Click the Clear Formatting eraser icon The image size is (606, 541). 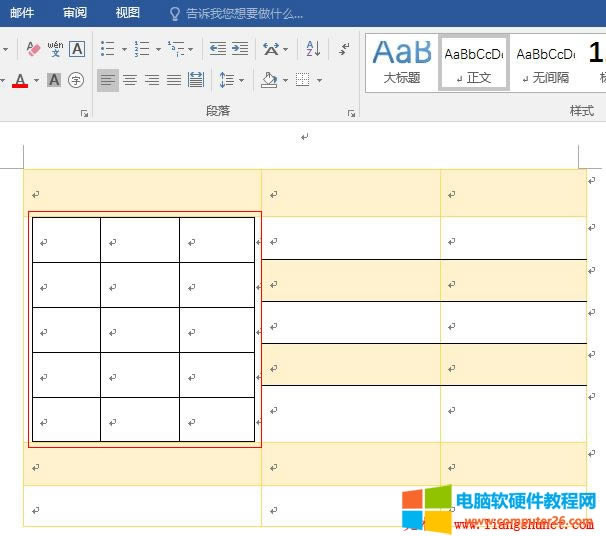point(33,49)
